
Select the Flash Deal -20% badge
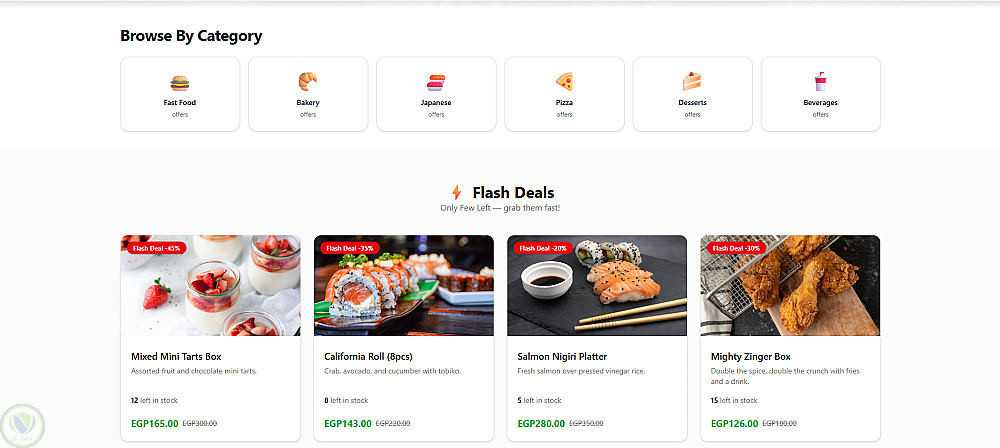543,248
